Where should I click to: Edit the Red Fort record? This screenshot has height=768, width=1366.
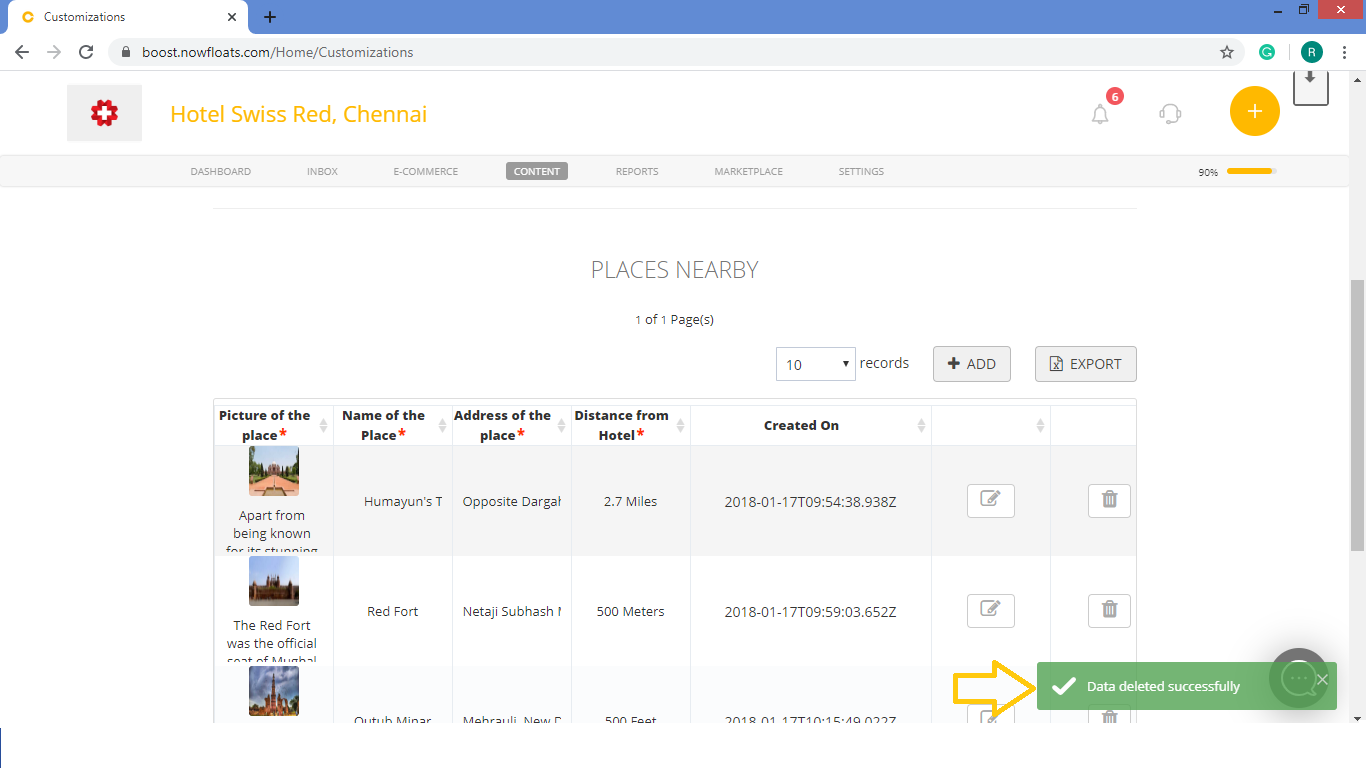coord(990,610)
